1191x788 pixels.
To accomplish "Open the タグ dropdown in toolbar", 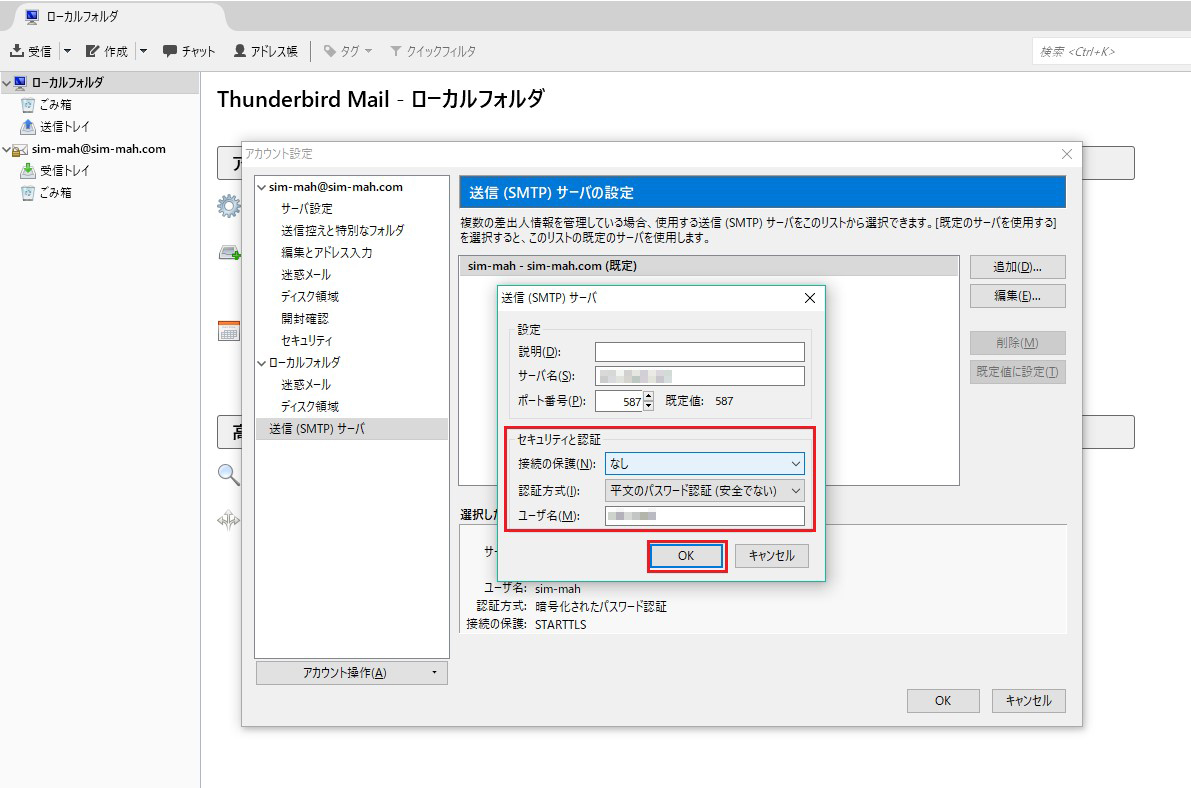I will pyautogui.click(x=348, y=51).
